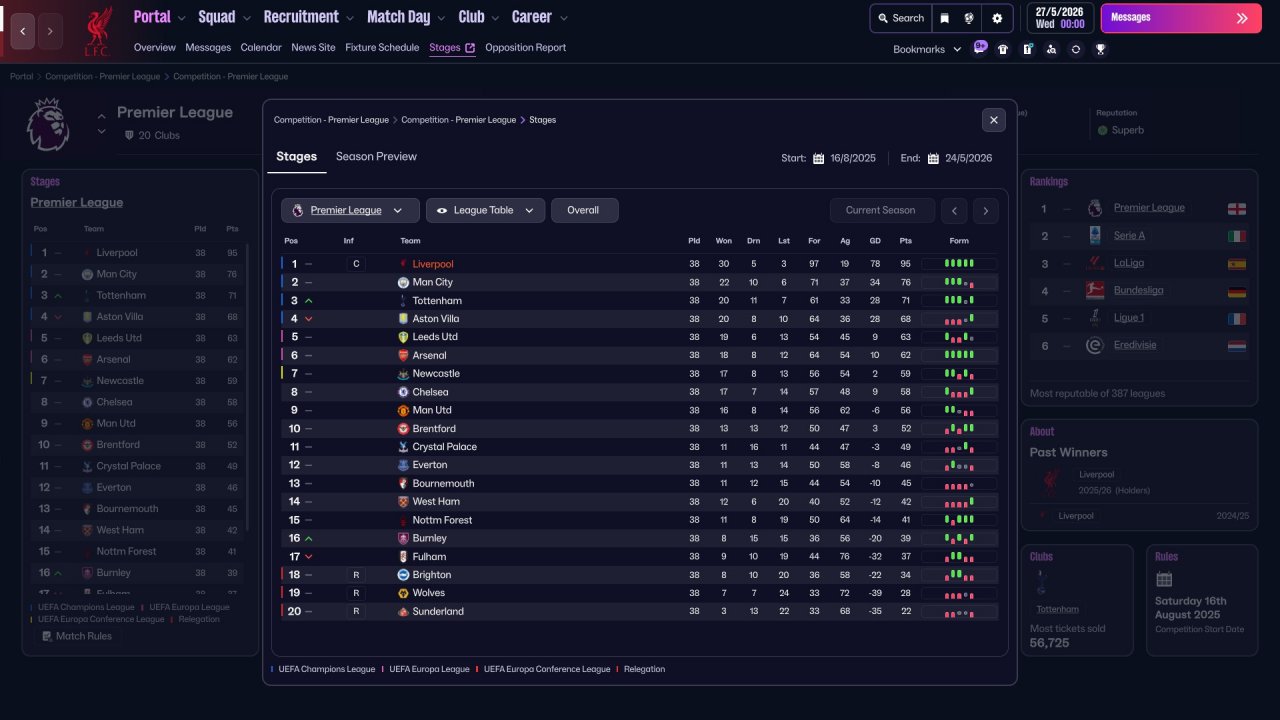This screenshot has width=1280, height=720.
Task: Open the Ligue 1 link in Rankings
Action: click(x=1129, y=318)
